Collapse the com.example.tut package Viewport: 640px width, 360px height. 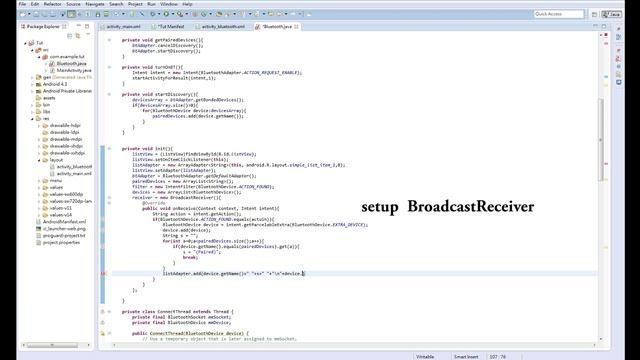pyautogui.click(x=39, y=57)
